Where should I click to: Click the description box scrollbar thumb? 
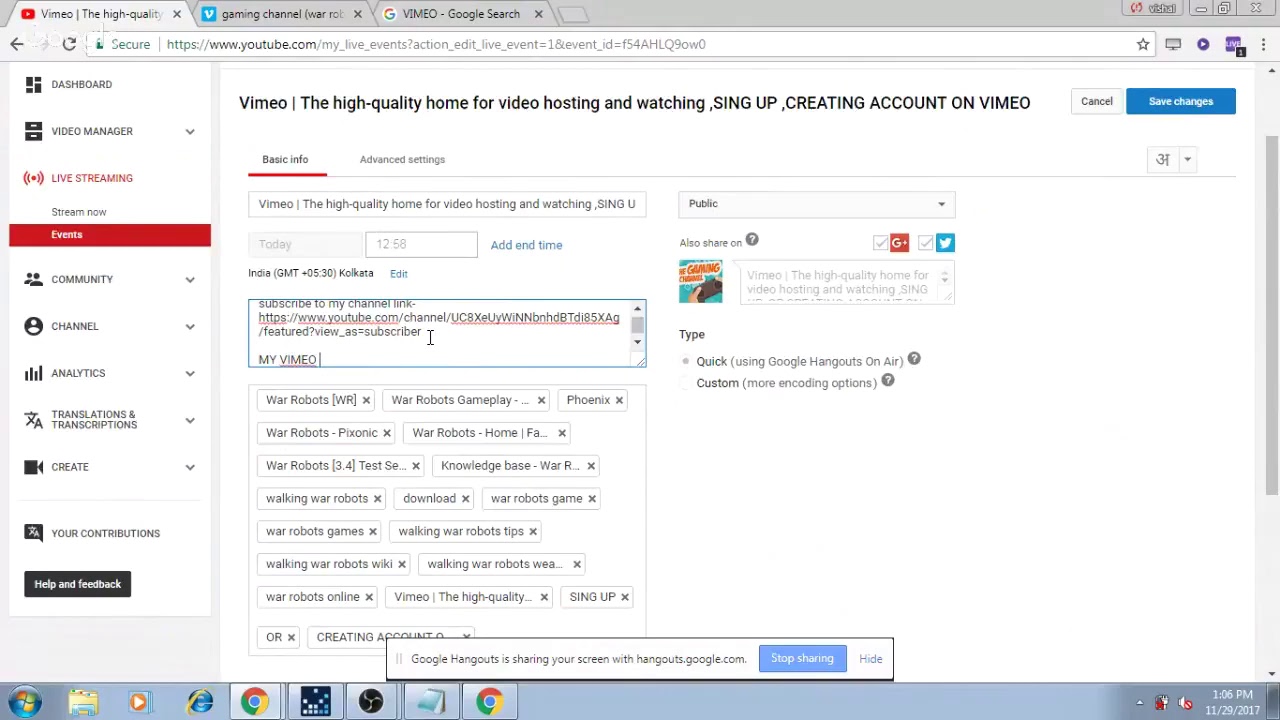click(x=637, y=325)
